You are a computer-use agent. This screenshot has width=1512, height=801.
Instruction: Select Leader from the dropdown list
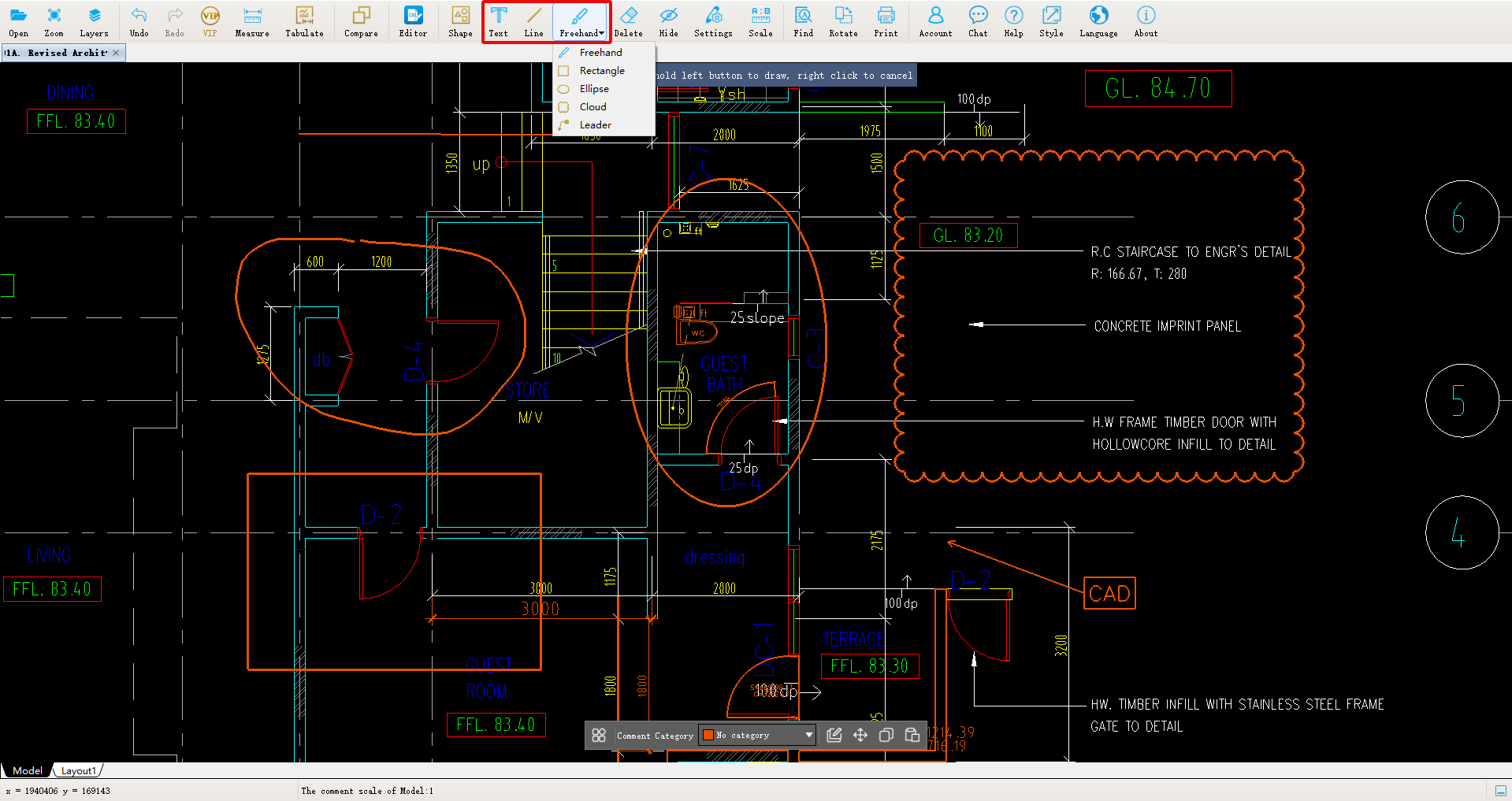pos(595,125)
